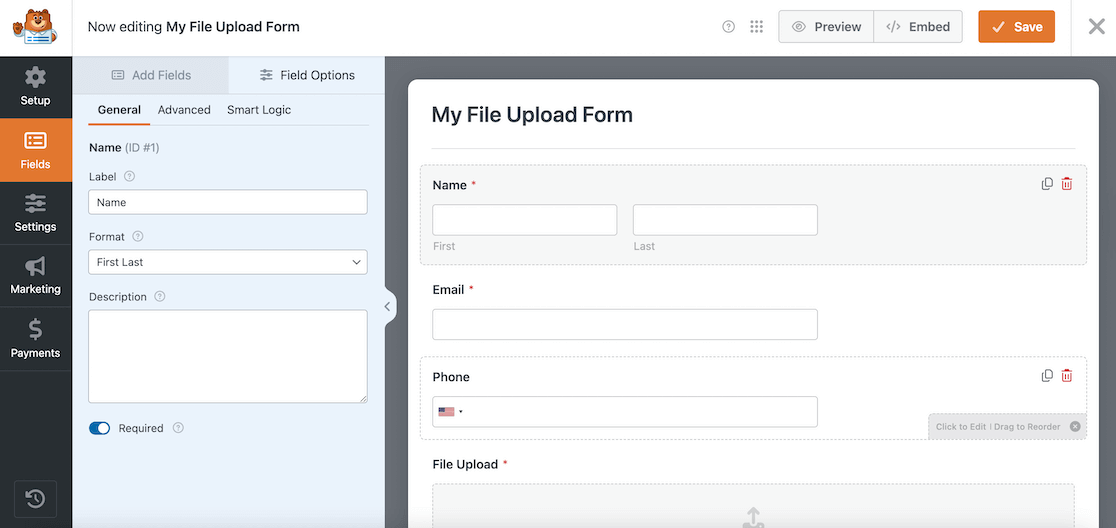The height and width of the screenshot is (528, 1116).
Task: Switch to the Add Fields tab
Action: coord(151,75)
